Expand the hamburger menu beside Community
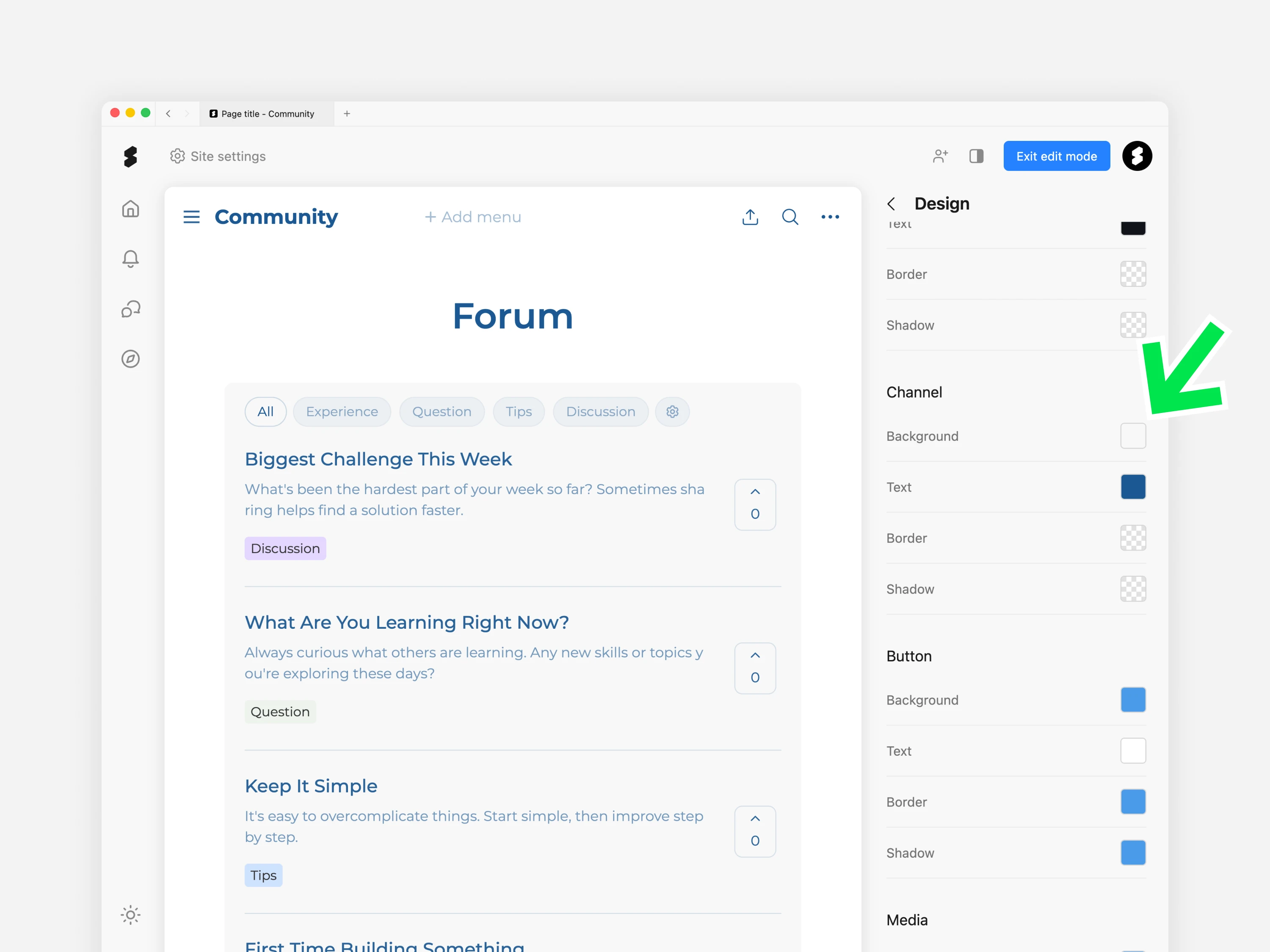Viewport: 1270px width, 952px height. [x=191, y=217]
